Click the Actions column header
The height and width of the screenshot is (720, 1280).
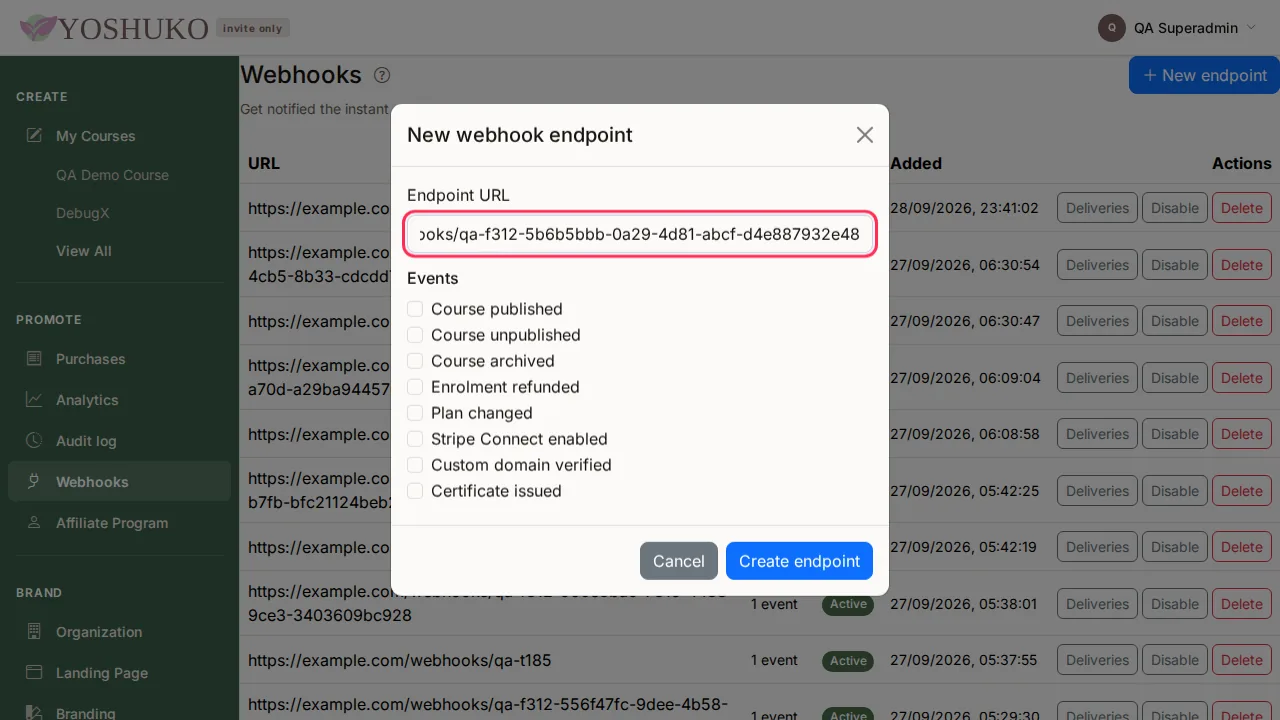coord(1242,163)
